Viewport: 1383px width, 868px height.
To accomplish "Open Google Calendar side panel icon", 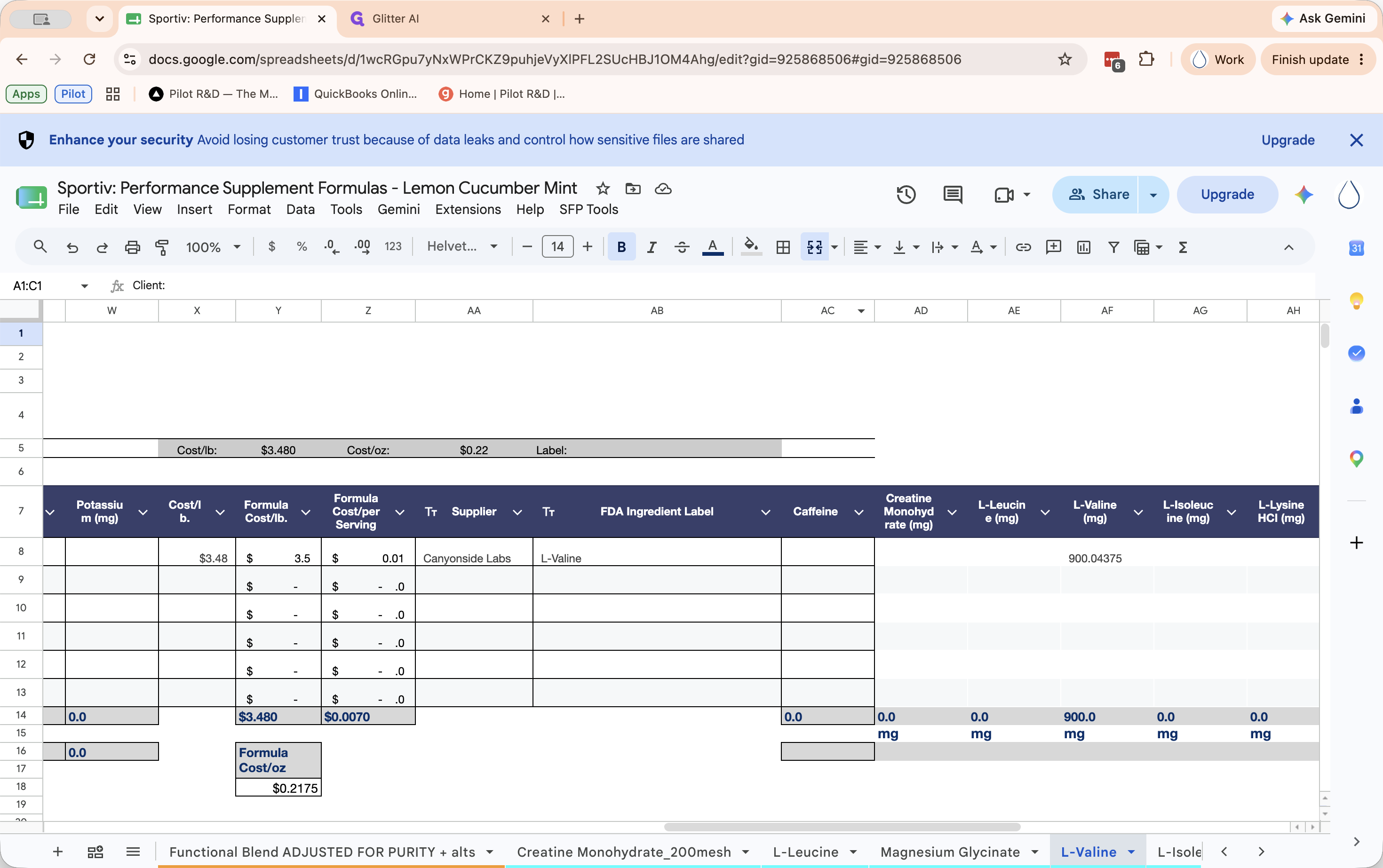I will point(1356,248).
